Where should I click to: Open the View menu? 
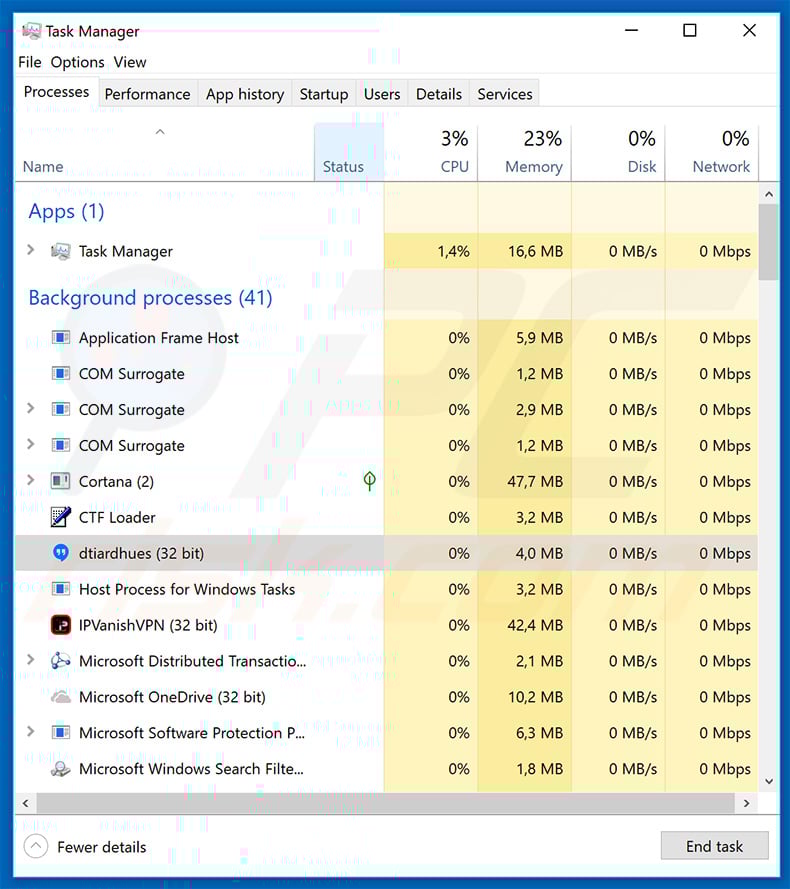[130, 62]
